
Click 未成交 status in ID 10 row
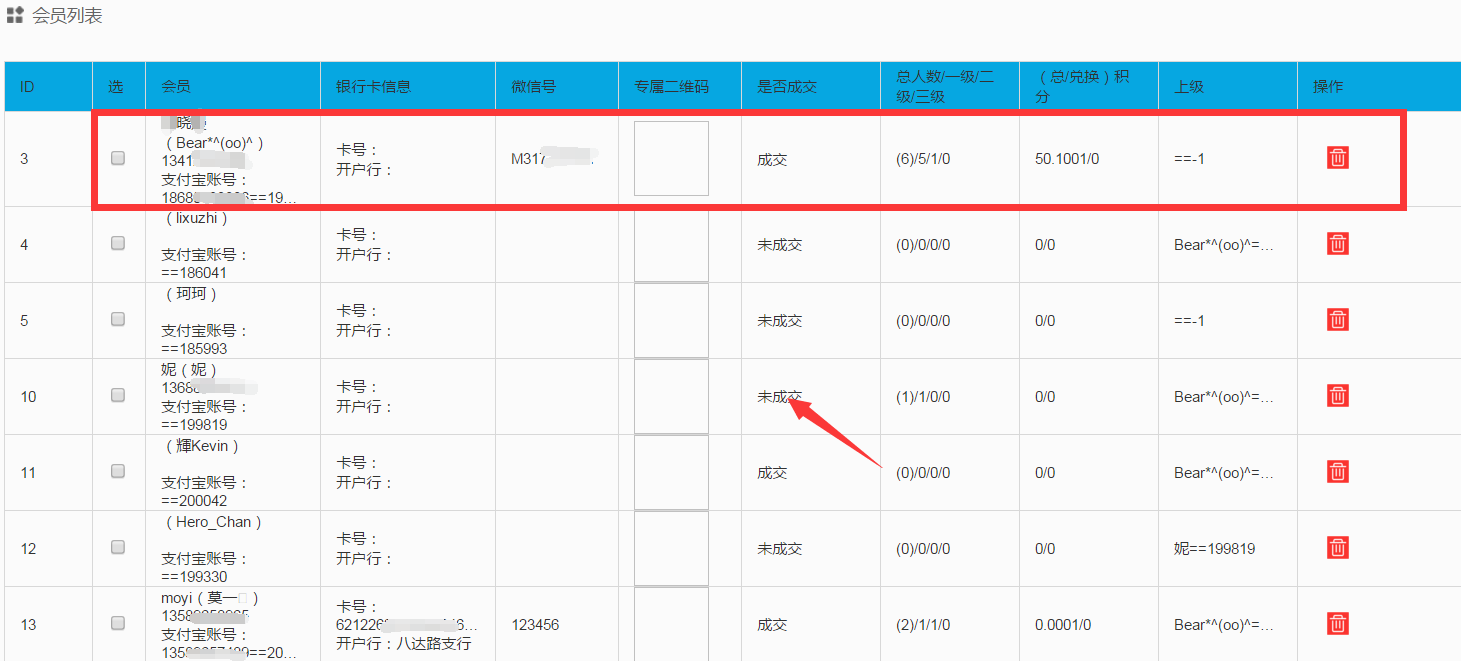(779, 397)
